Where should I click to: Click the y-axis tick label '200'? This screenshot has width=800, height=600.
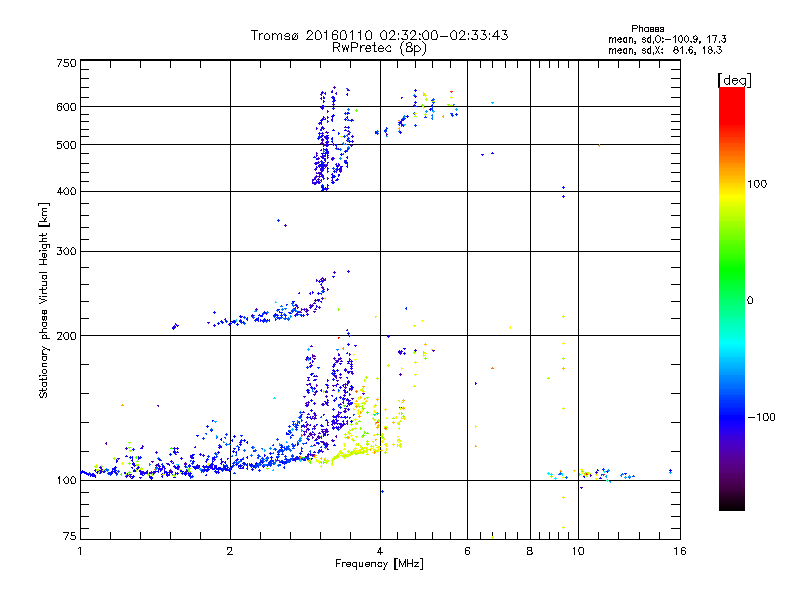(x=66, y=336)
